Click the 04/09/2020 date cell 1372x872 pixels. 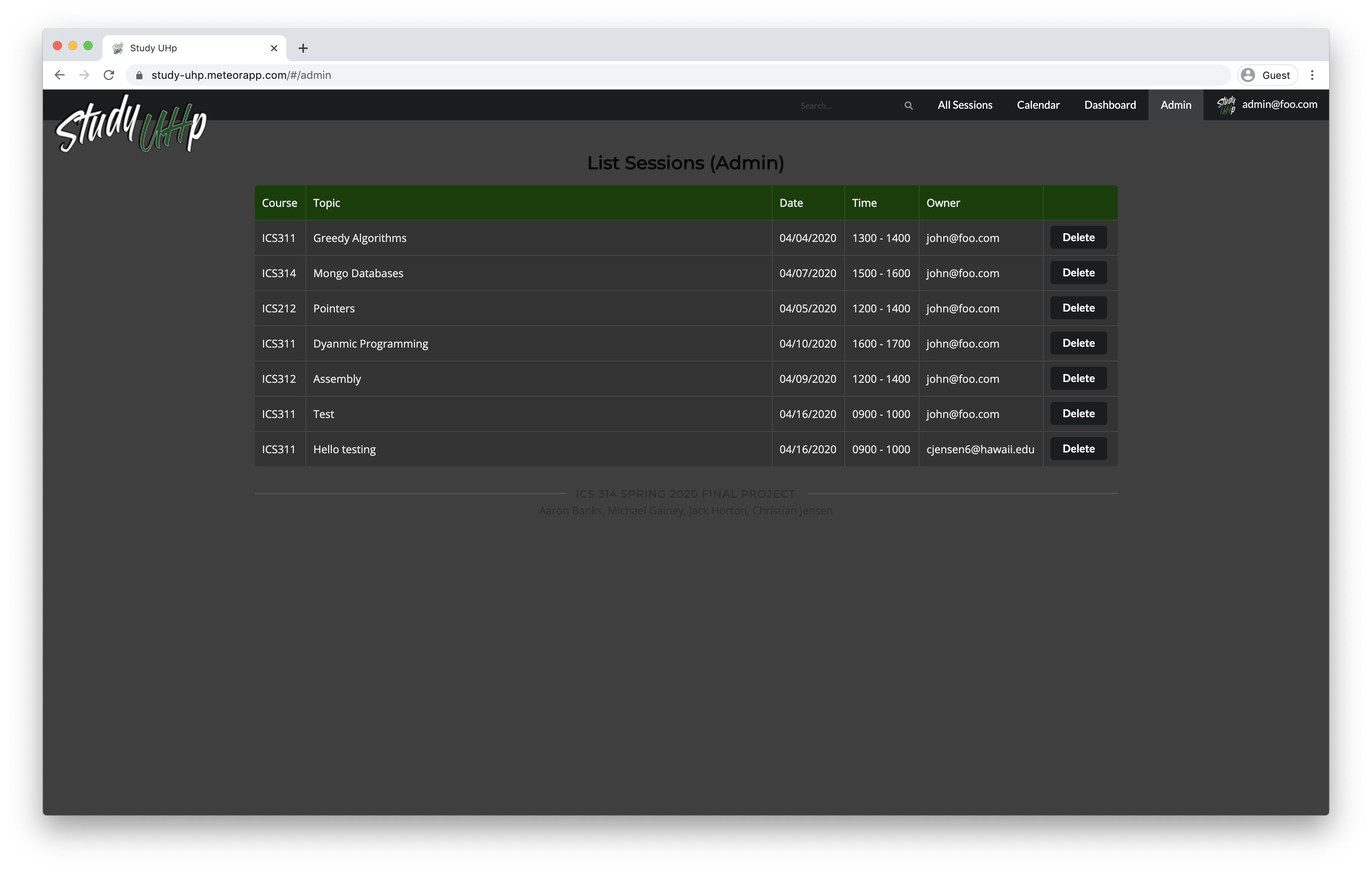tap(808, 379)
